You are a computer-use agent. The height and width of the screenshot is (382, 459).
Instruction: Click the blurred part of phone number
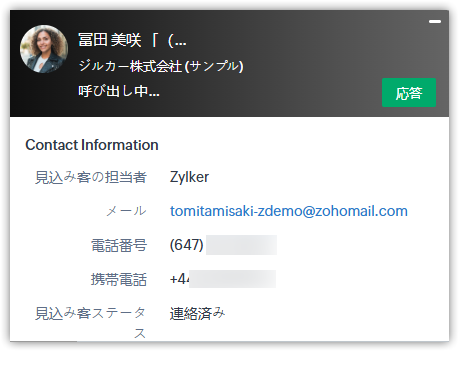click(241, 245)
